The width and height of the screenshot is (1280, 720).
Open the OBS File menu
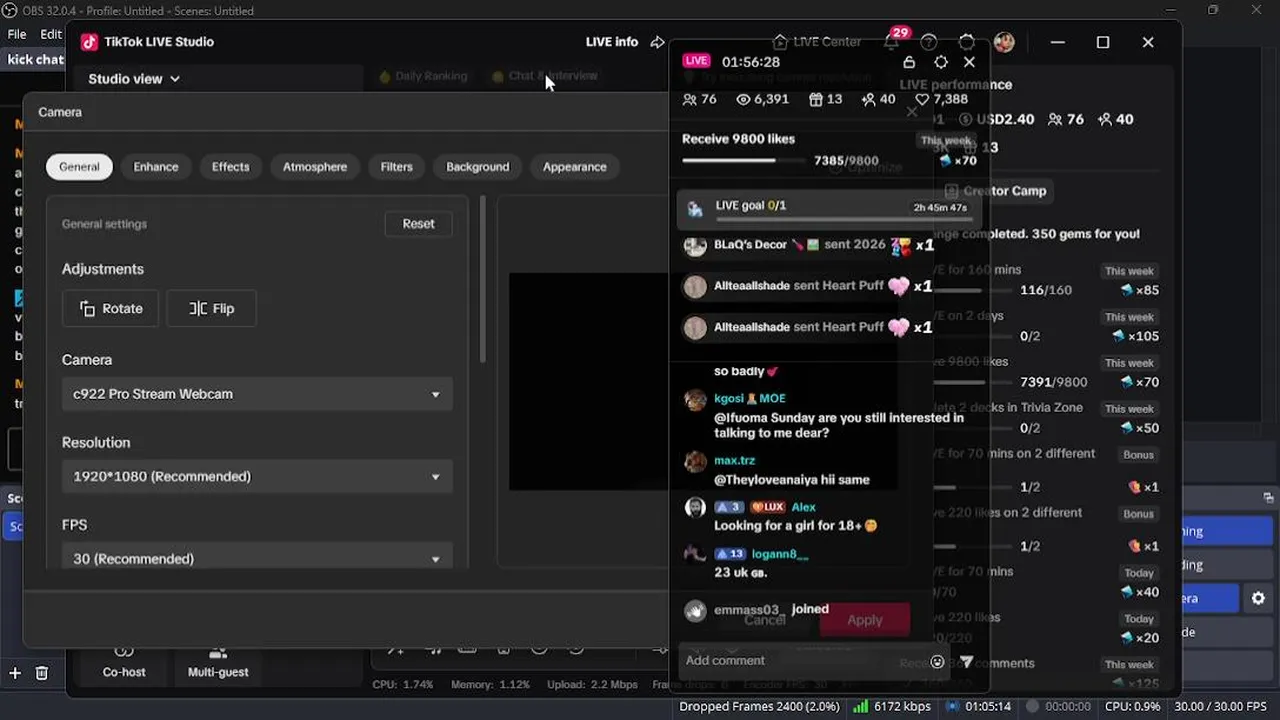click(x=17, y=34)
